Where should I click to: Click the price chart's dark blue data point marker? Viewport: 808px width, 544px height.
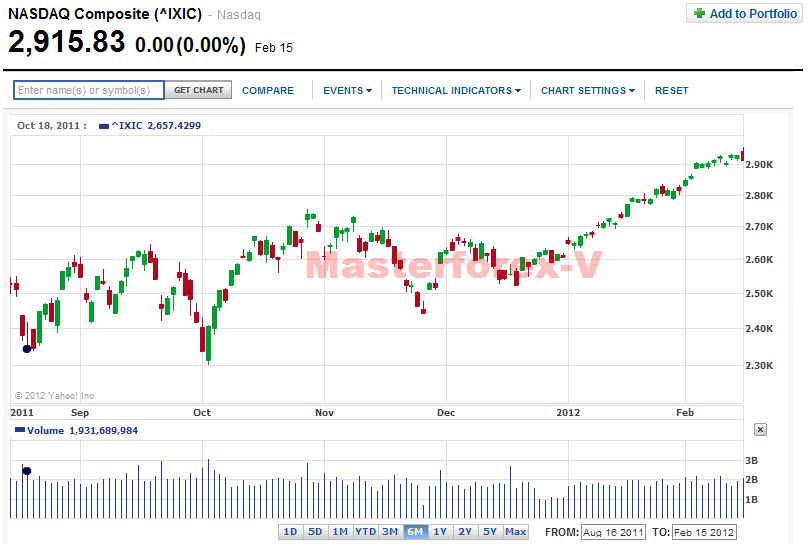click(27, 349)
